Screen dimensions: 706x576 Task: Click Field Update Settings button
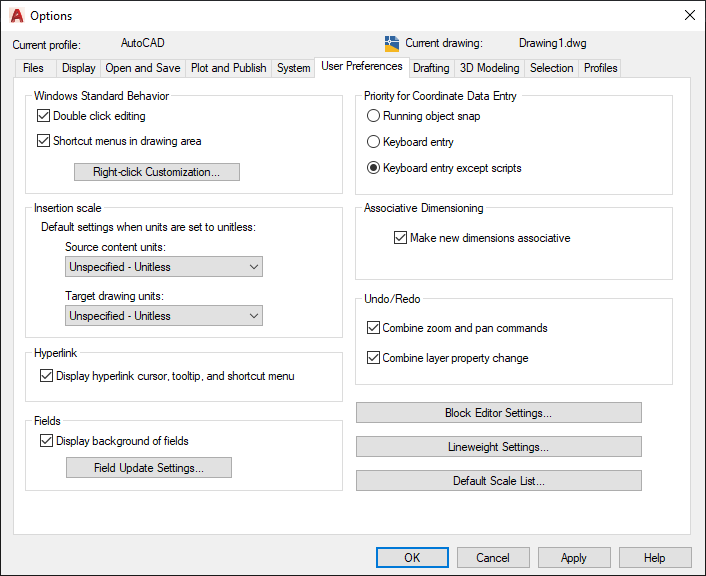(x=149, y=468)
